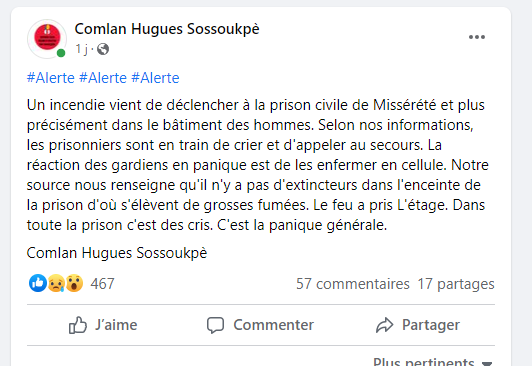Open the 17 partages link
This screenshot has height=366, width=532.
pos(456,284)
